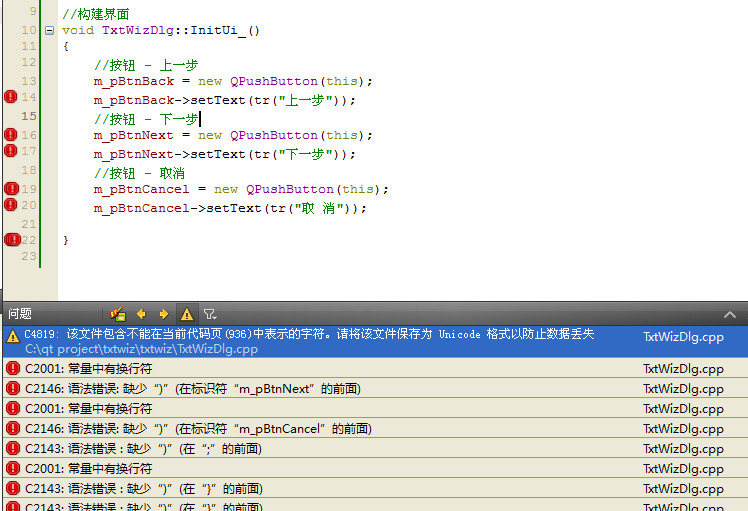The image size is (748, 511).
Task: Collapse the InitUi_ function fold marker
Action: click(50, 30)
